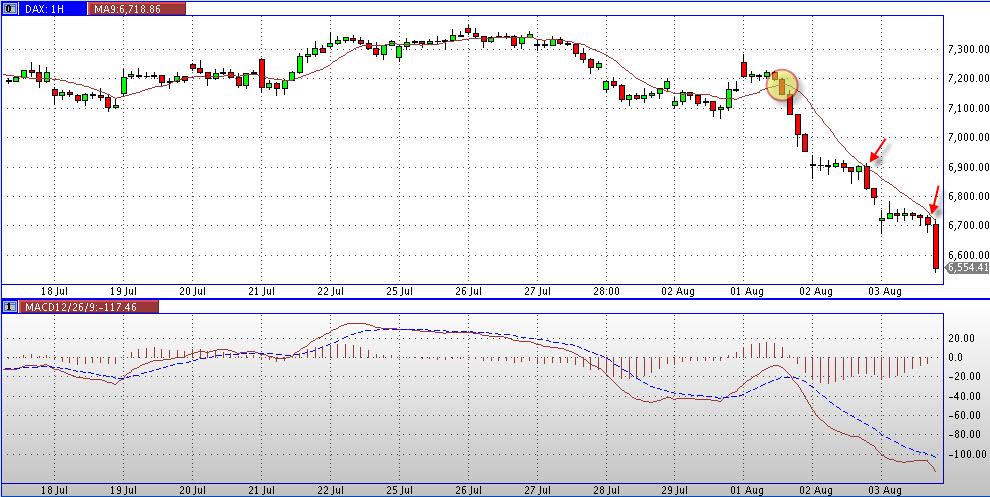Click 25 Jul on the MACD panel date axis
990x497 pixels.
(x=400, y=490)
